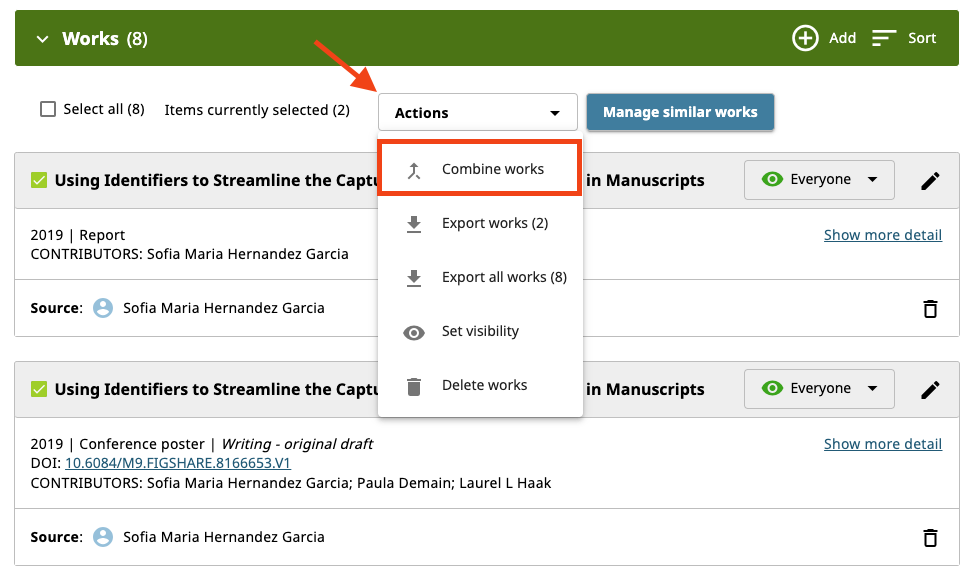
Task: Click the Works (8) heading text
Action: click(105, 38)
